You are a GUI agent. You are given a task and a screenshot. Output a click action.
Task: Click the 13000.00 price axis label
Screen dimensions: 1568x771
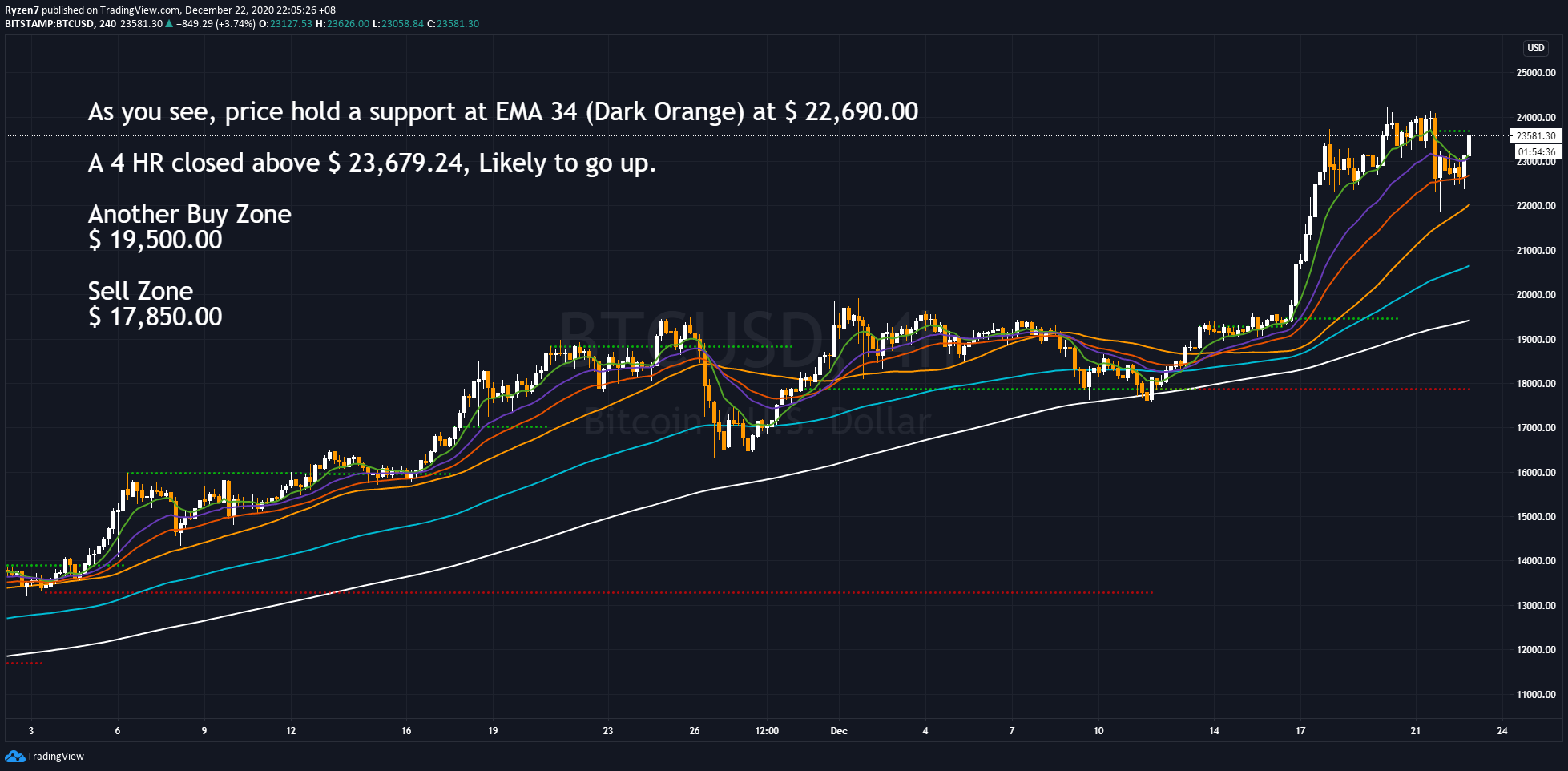pos(1536,606)
